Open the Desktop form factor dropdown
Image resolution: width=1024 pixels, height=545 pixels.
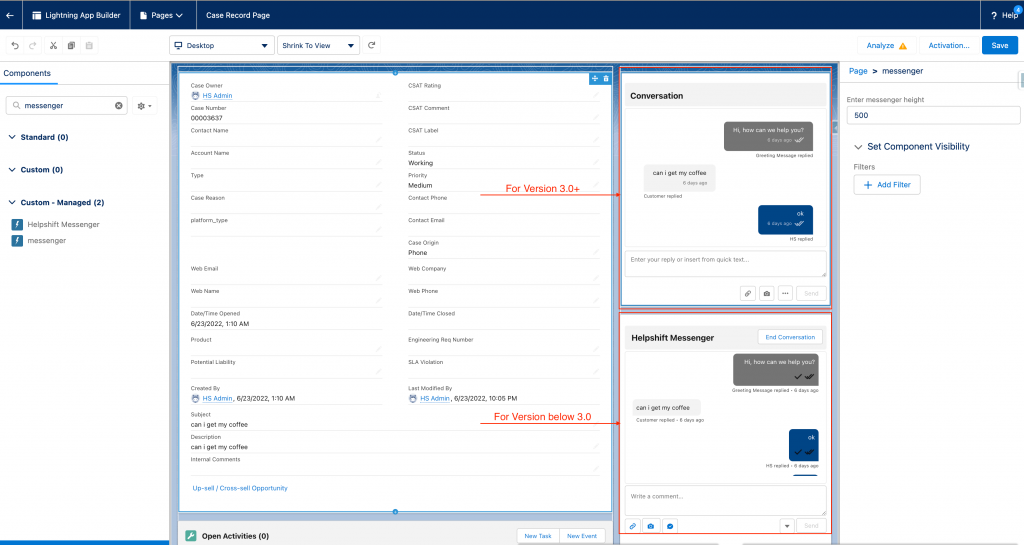point(221,46)
